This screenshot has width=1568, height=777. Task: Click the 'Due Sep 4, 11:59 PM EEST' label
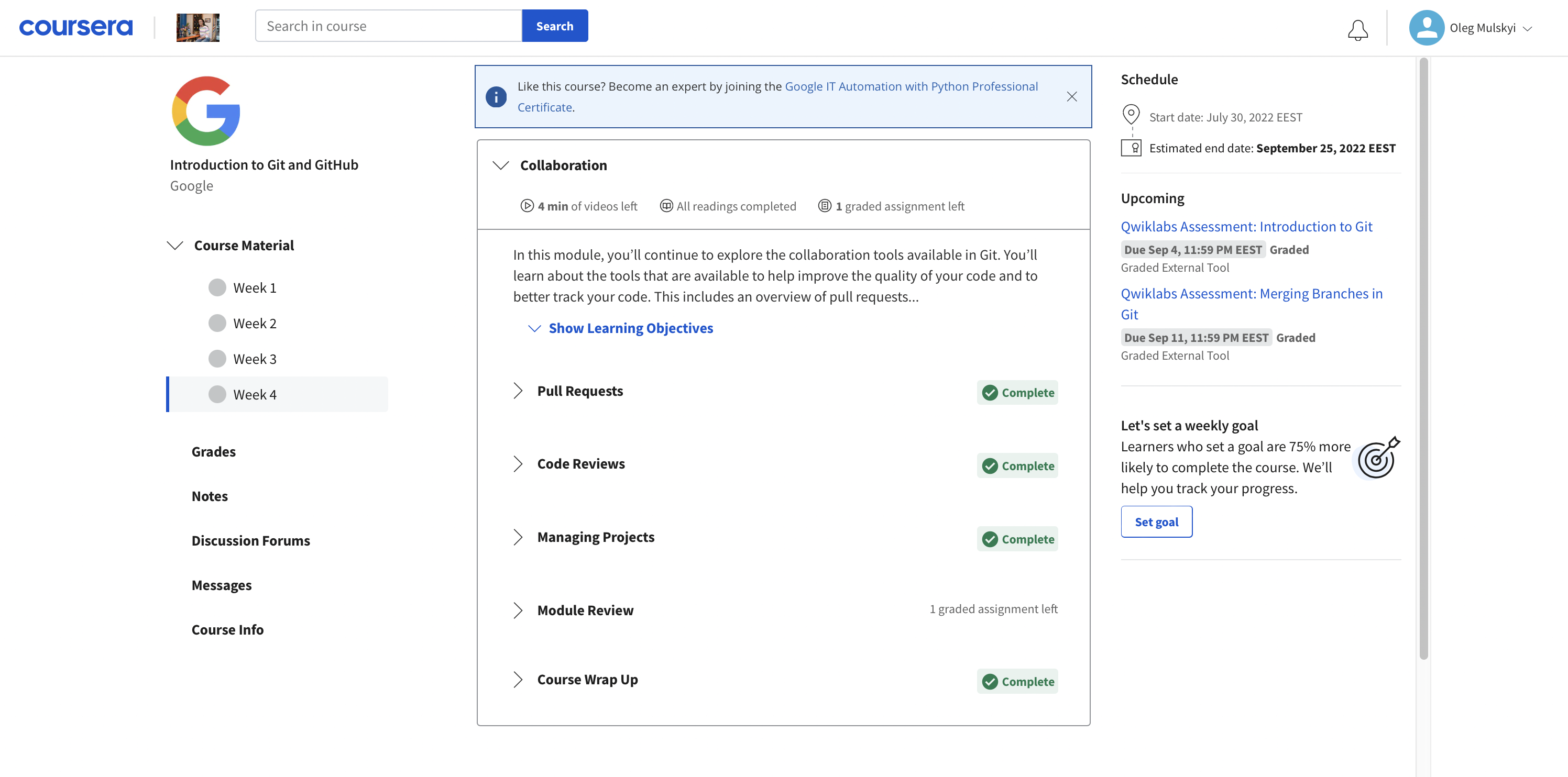pyautogui.click(x=1192, y=249)
